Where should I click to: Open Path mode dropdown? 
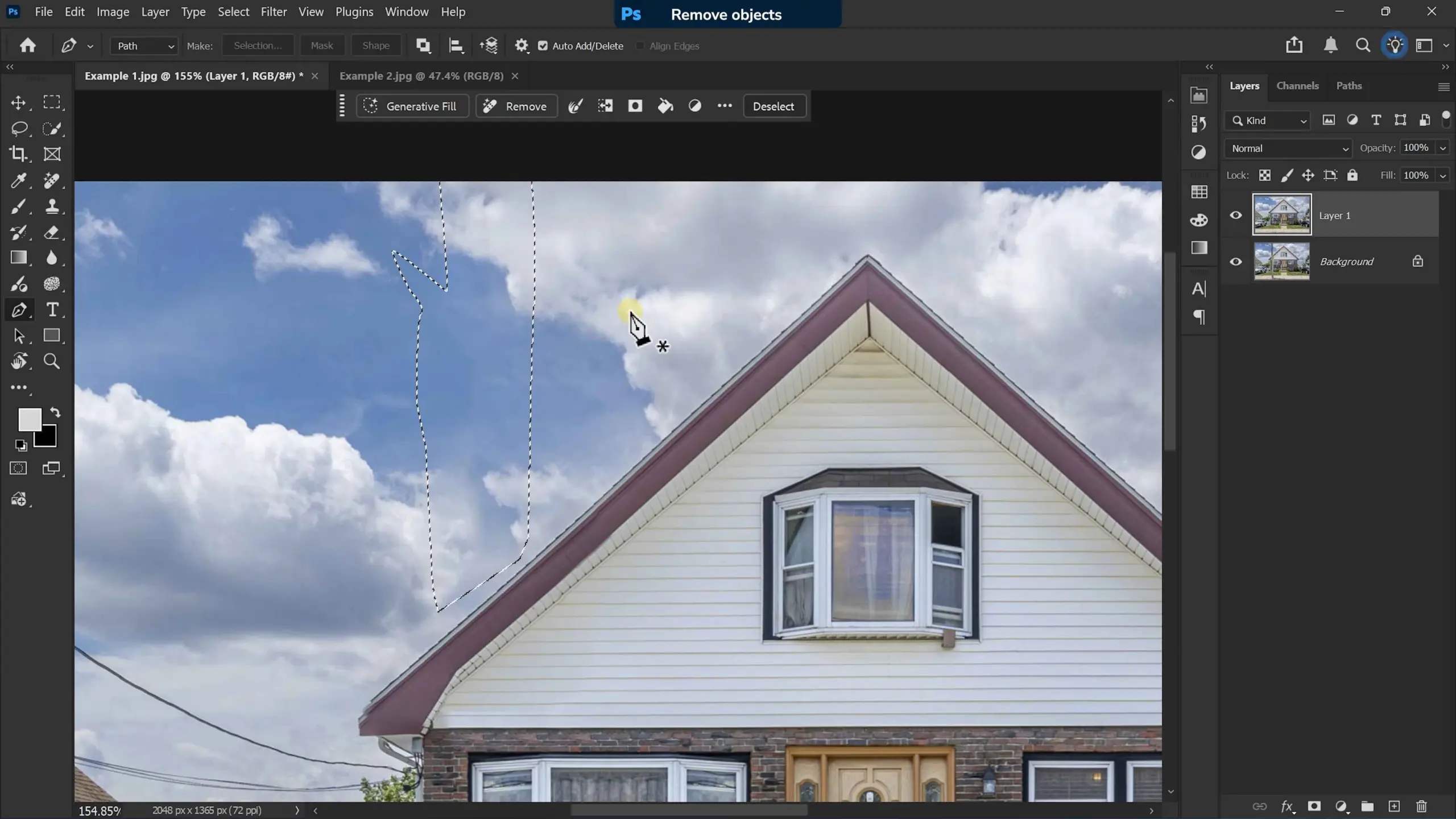(144, 46)
